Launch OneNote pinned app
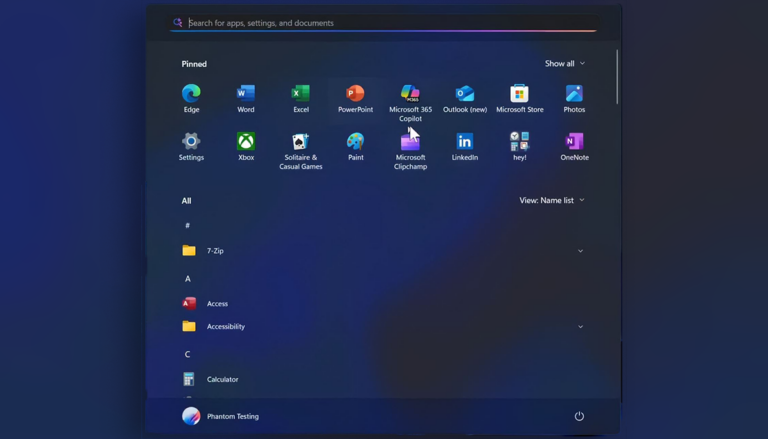This screenshot has width=768, height=439. 575,146
